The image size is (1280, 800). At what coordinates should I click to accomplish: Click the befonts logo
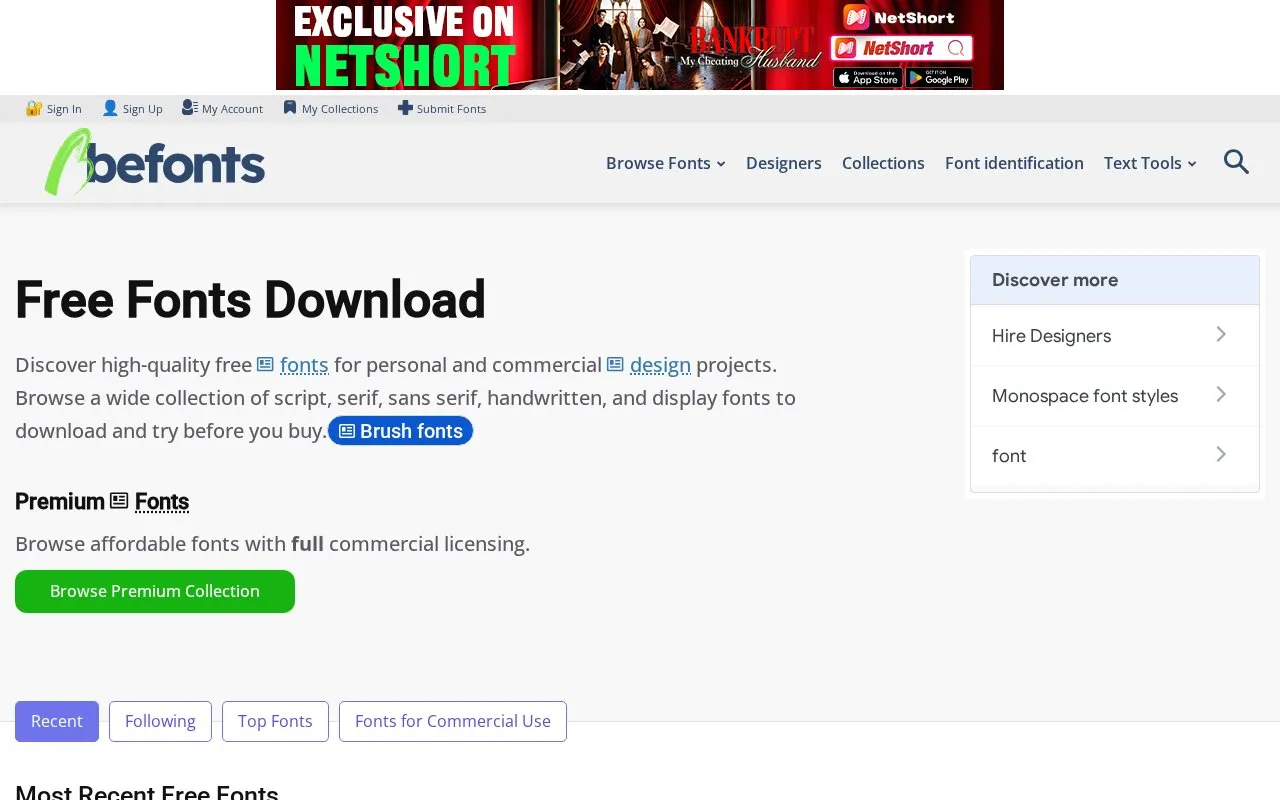click(155, 162)
